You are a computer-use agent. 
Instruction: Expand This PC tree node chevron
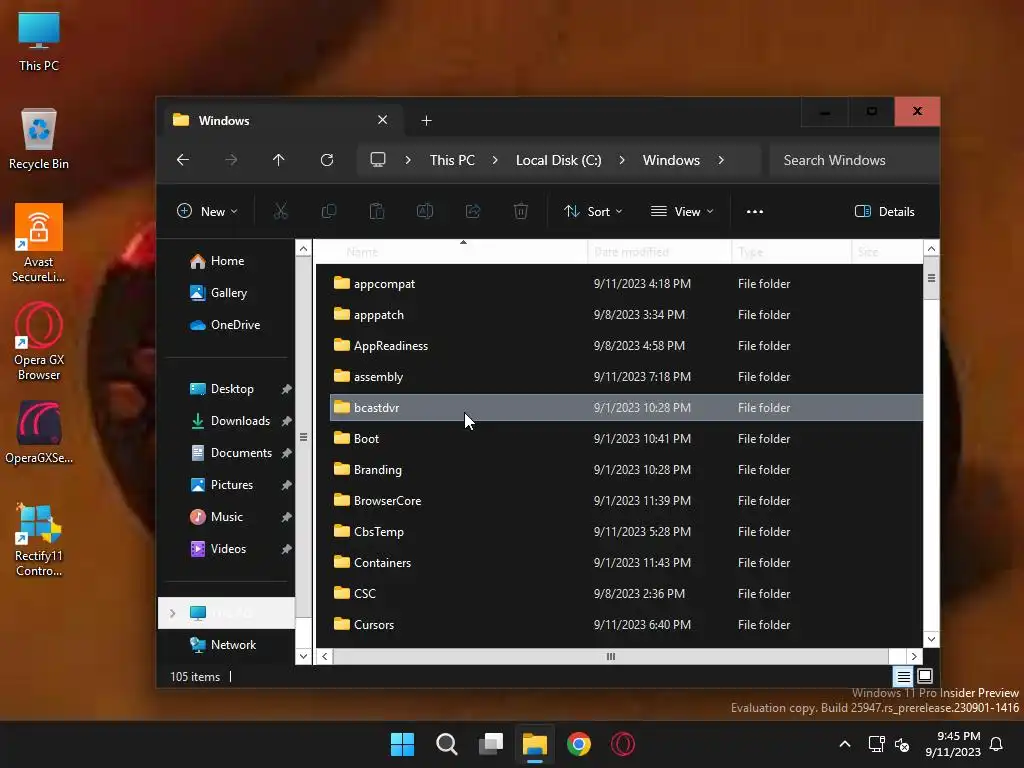tap(172, 613)
